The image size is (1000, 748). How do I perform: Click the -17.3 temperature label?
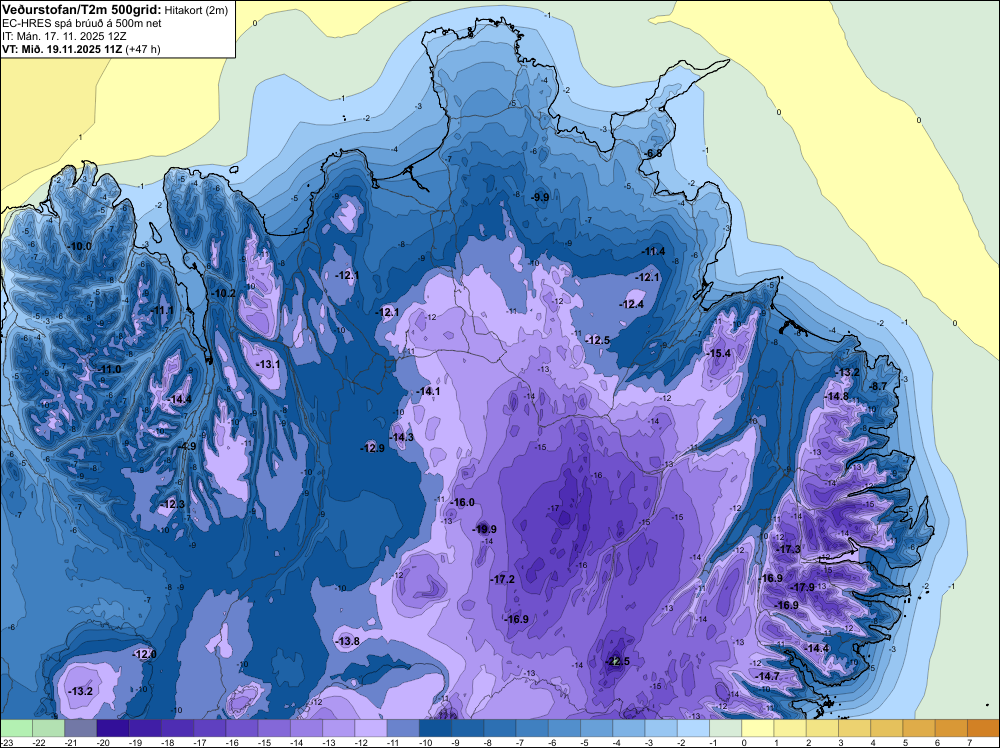point(788,549)
